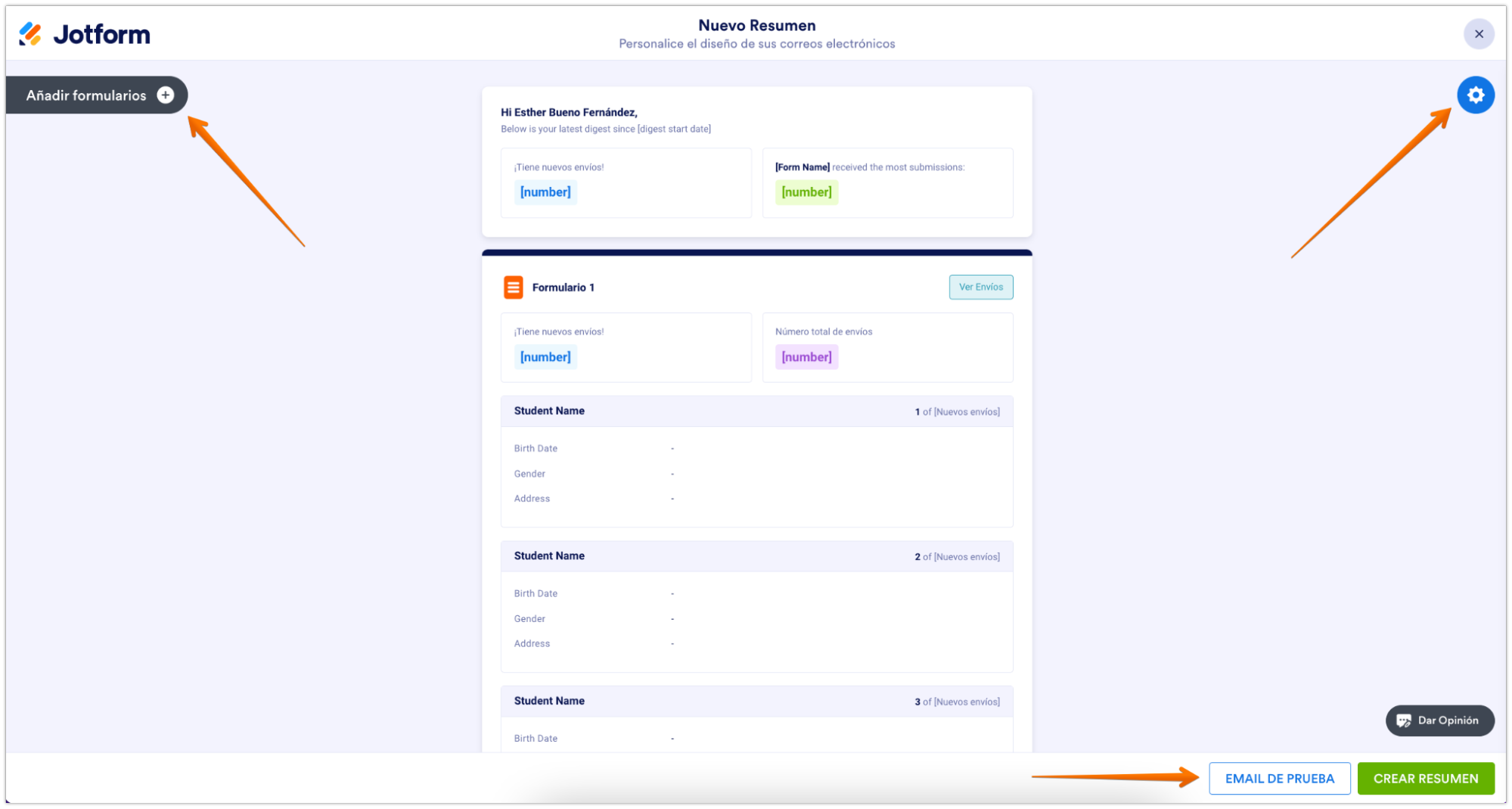
Task: Click 1 of [Nuevos envíos] counter
Action: (957, 412)
